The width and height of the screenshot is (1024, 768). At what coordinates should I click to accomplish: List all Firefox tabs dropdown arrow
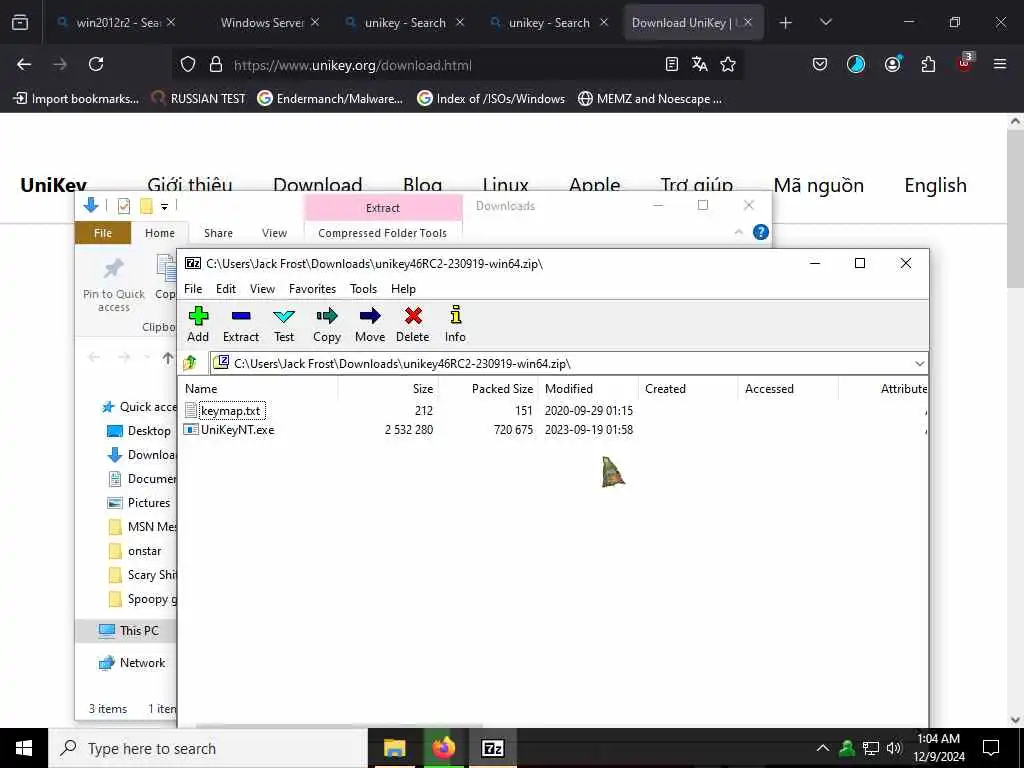click(825, 23)
